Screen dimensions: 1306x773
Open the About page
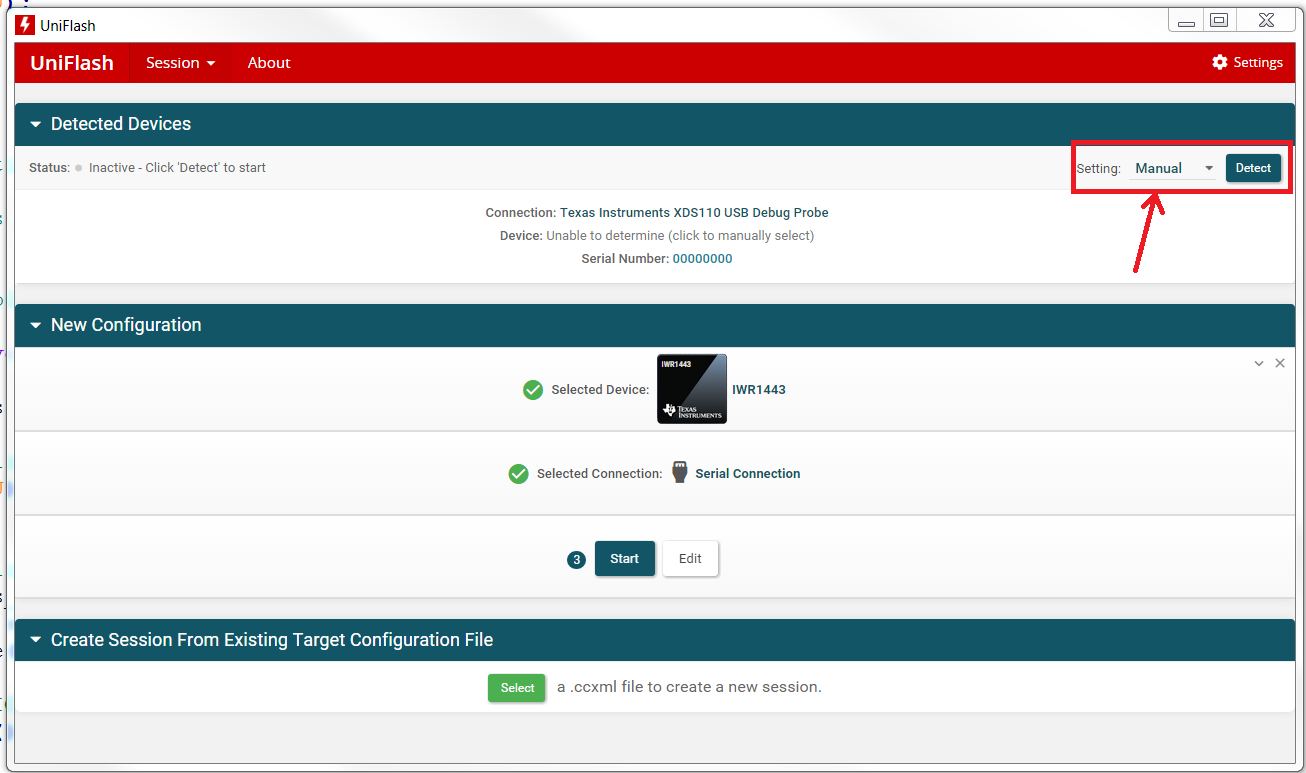tap(269, 62)
